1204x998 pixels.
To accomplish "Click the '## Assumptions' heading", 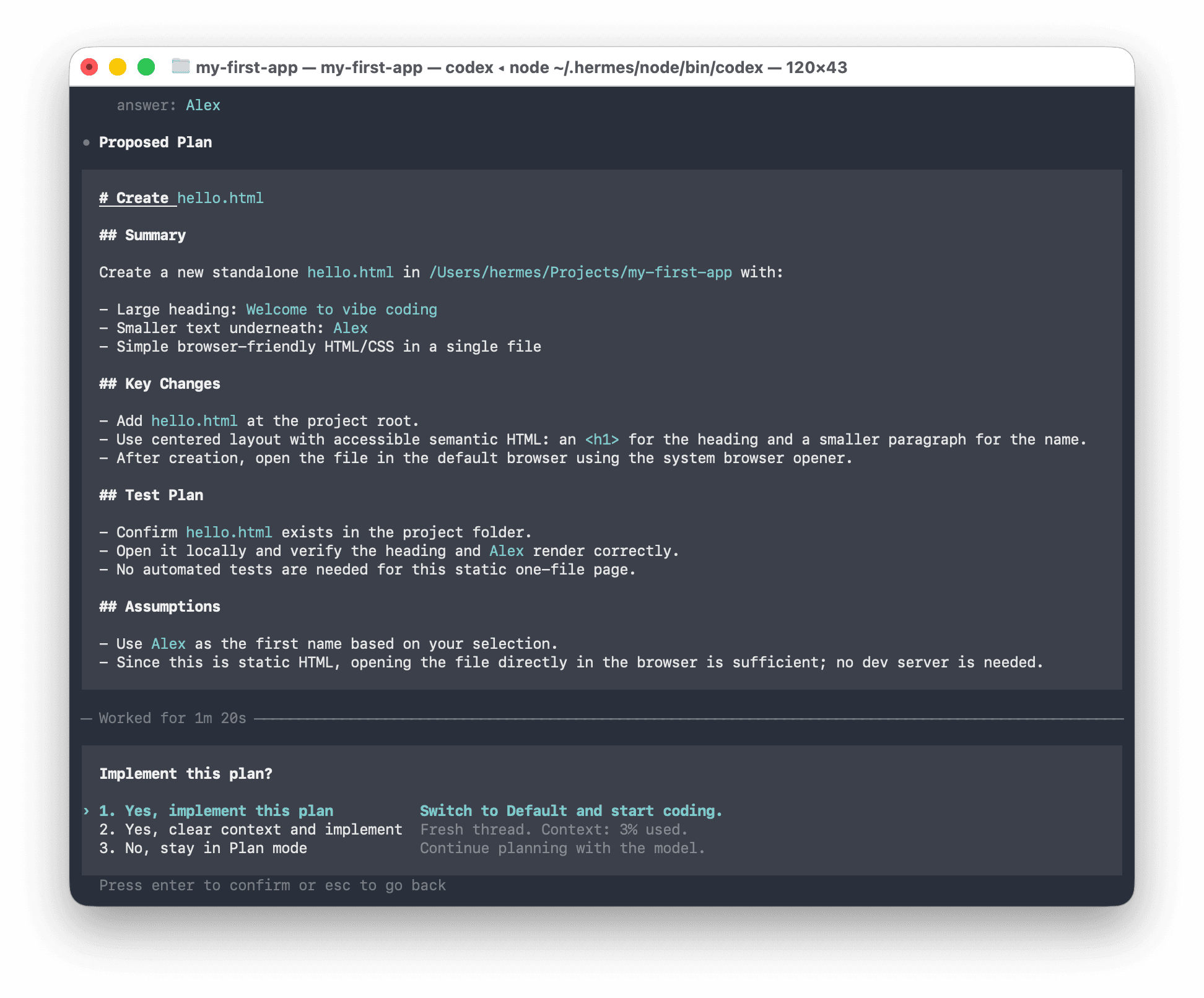I will click(x=160, y=607).
